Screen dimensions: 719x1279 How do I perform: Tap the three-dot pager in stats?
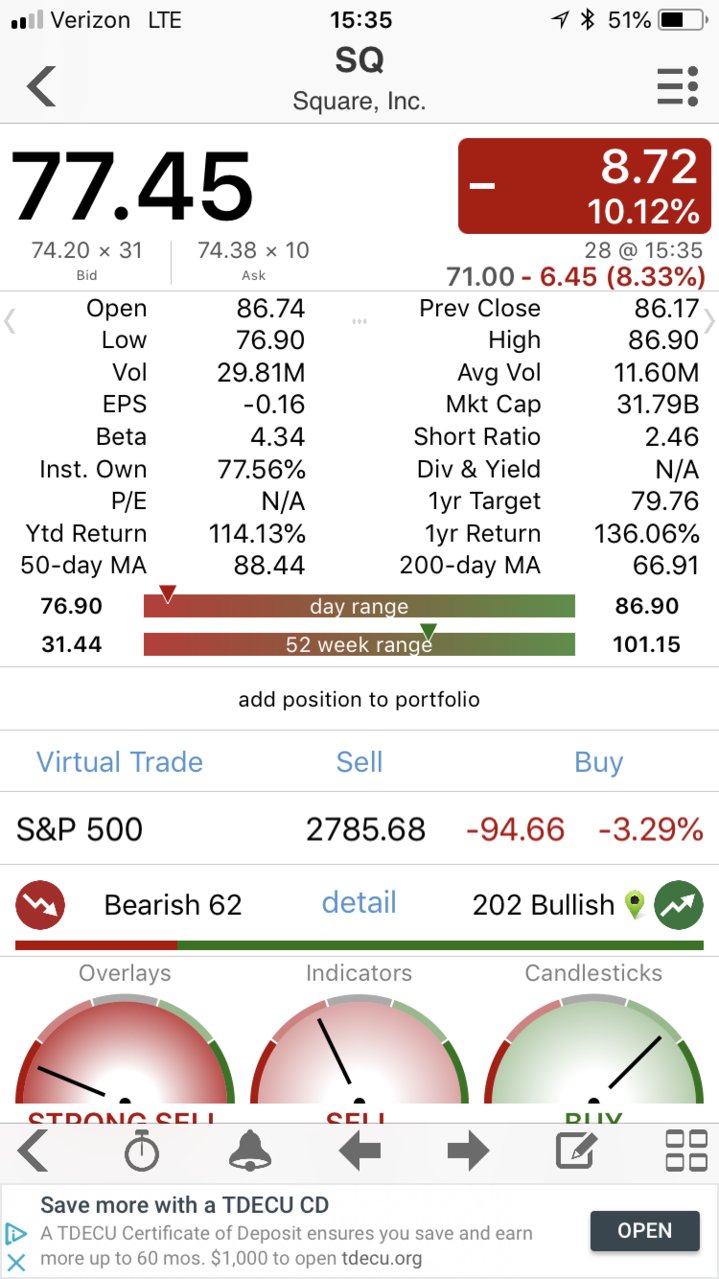(360, 322)
